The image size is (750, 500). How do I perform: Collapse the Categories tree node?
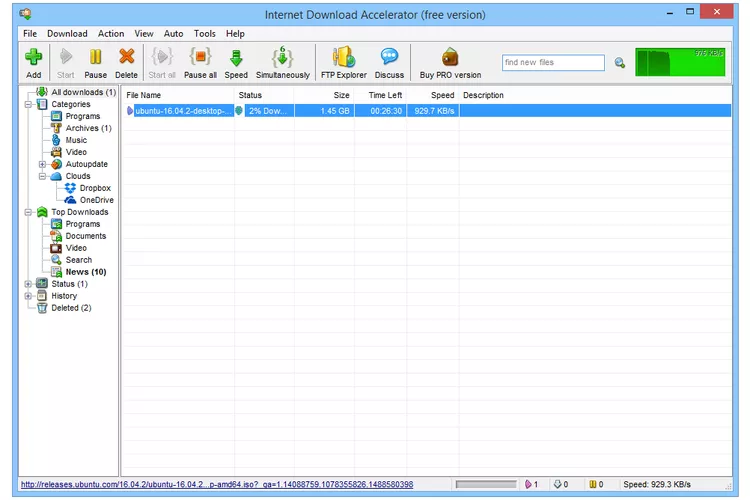click(28, 104)
